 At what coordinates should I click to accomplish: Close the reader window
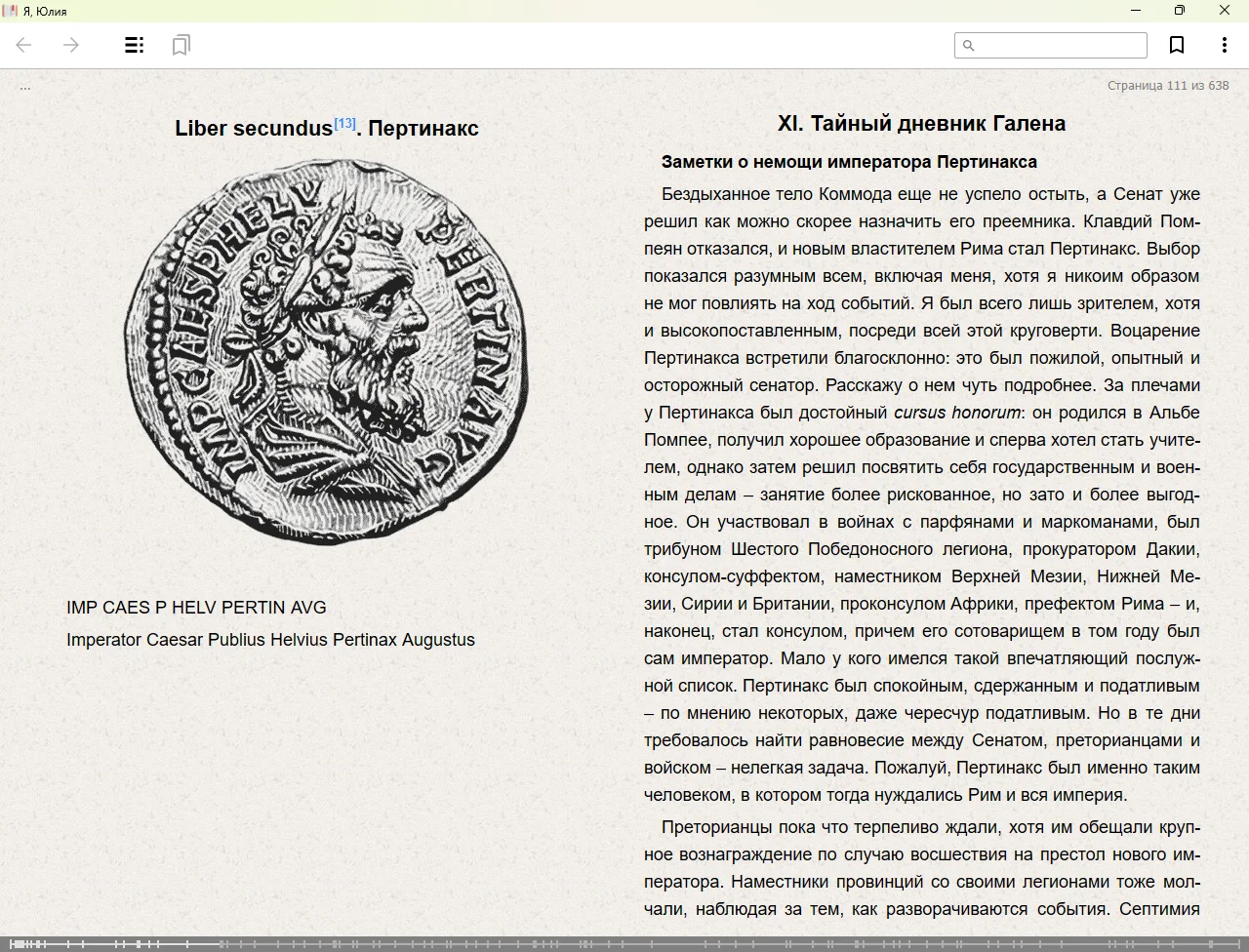[1225, 11]
